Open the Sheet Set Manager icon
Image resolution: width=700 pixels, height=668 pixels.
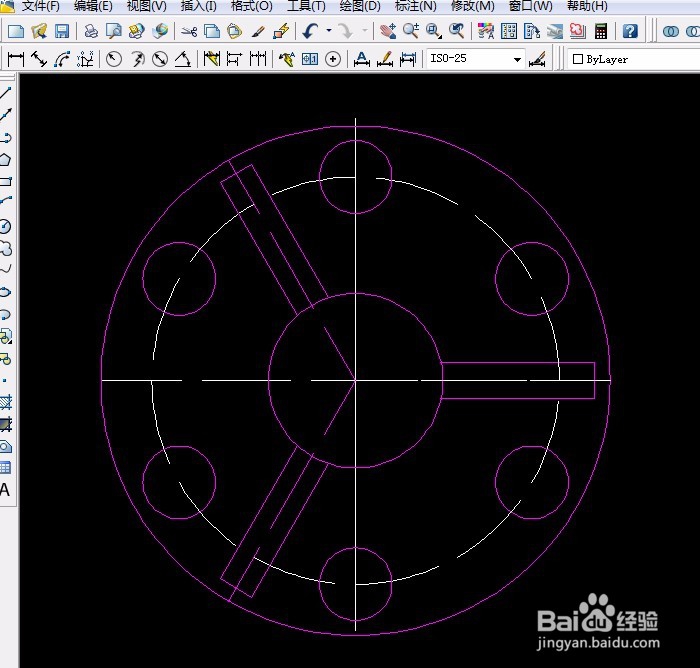pyautogui.click(x=555, y=31)
